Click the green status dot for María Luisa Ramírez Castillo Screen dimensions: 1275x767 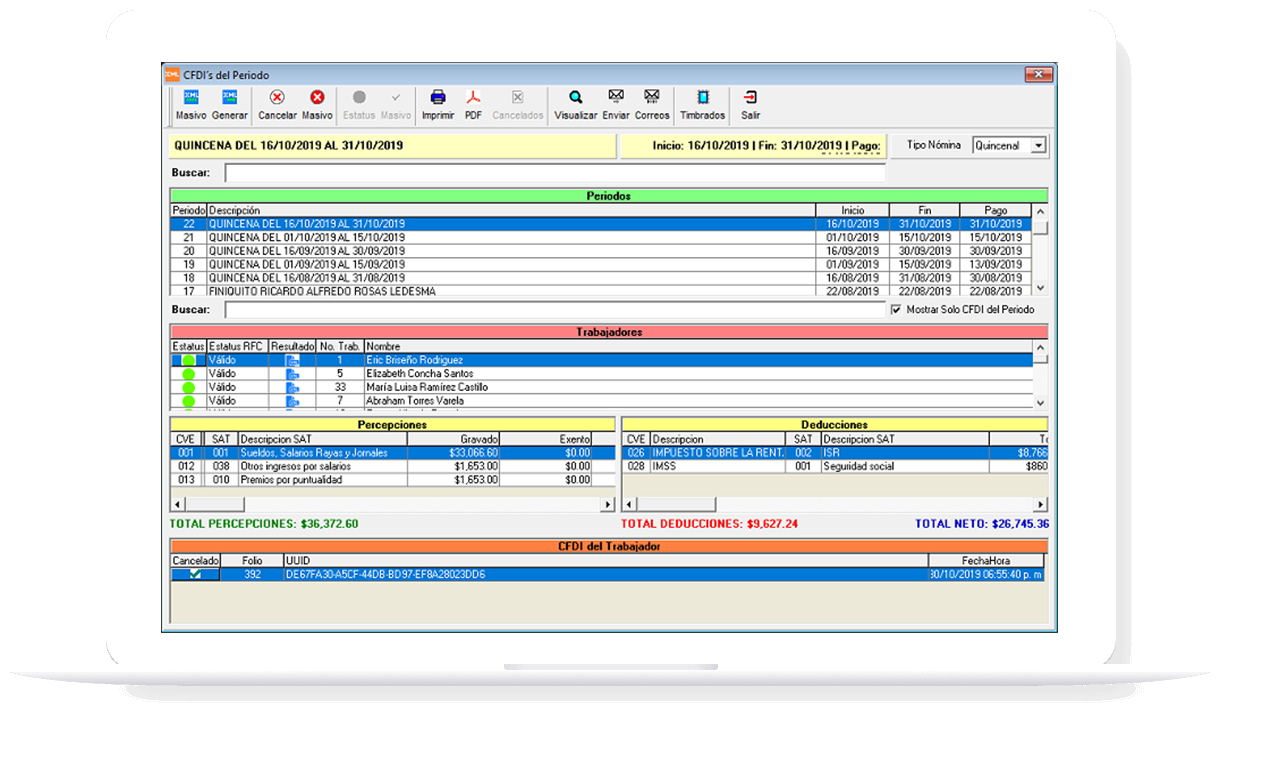[x=188, y=388]
